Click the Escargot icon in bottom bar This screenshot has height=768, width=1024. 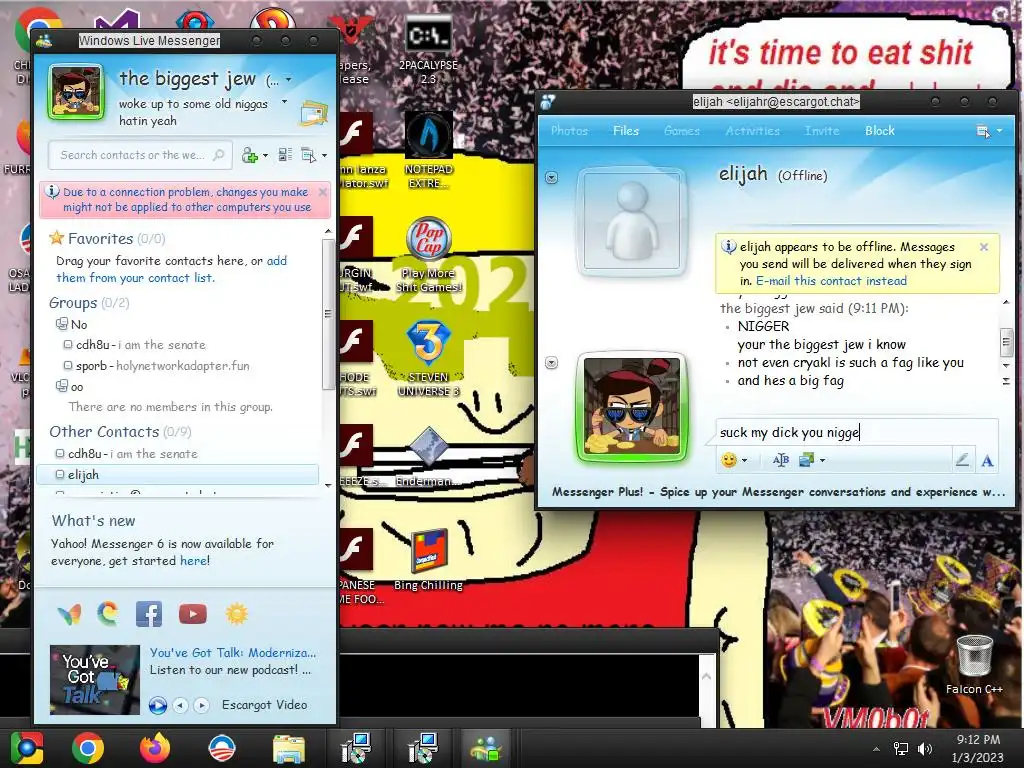(108, 613)
